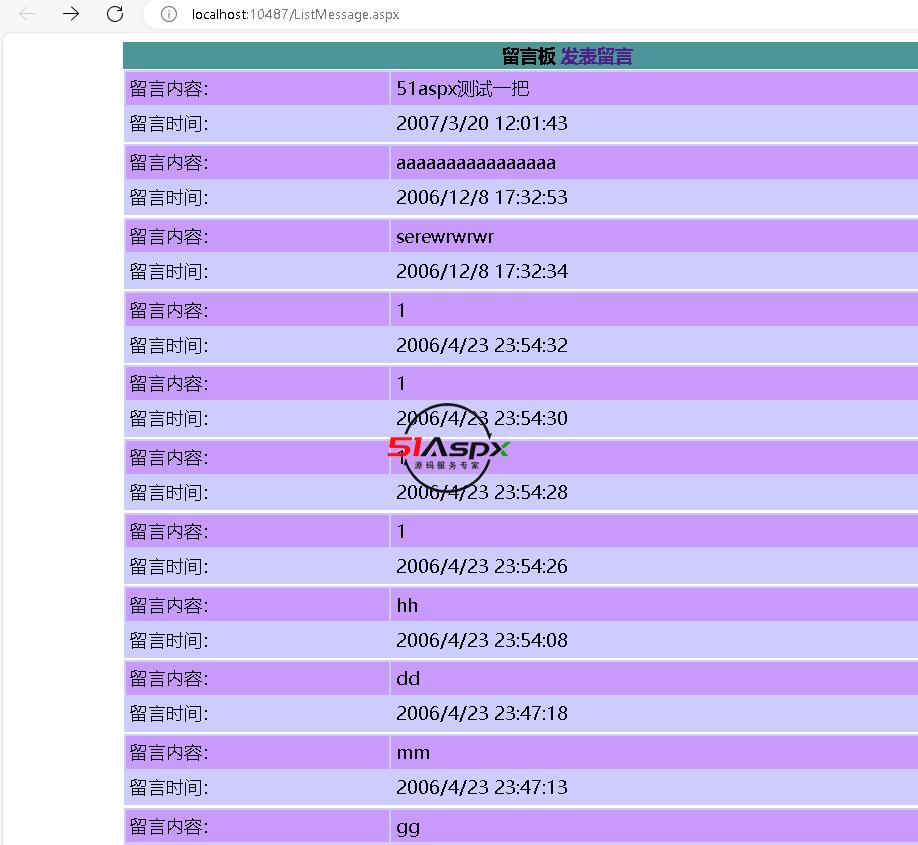Screen dimensions: 918x845
Task: Select the message text aaaaaaaaaaaaaaaa
Action: pos(476,163)
